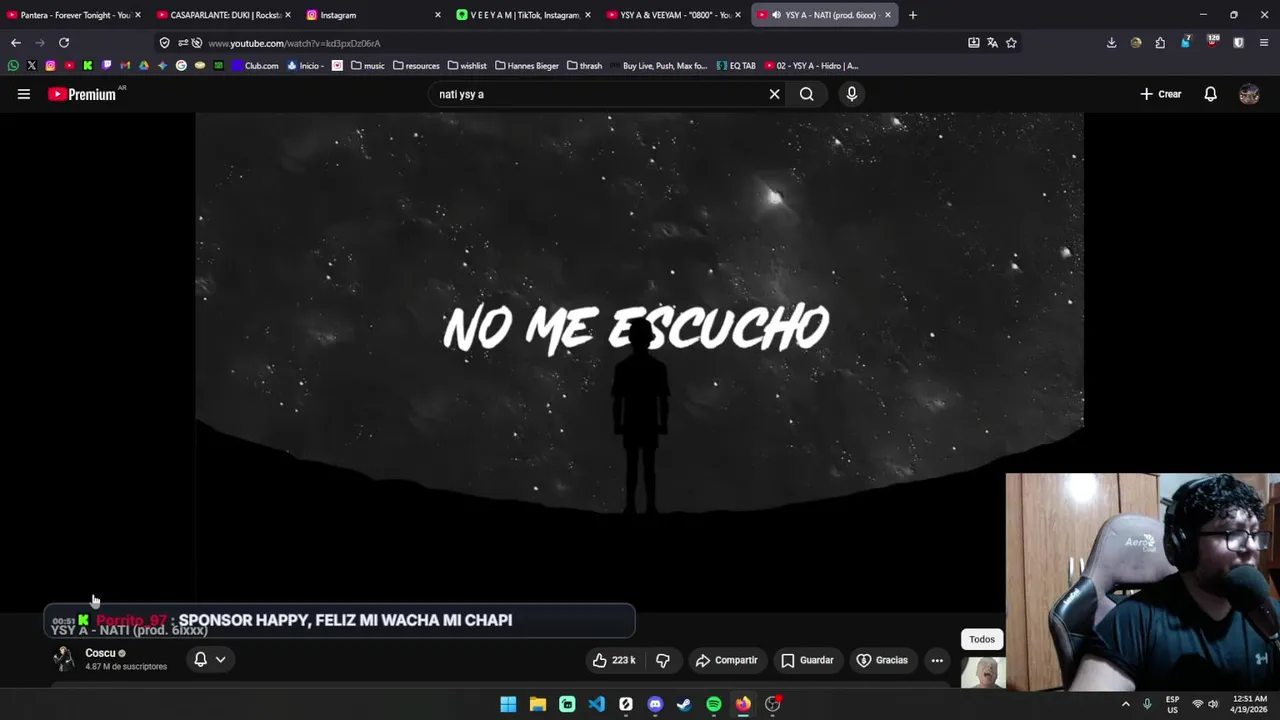Bookmark this page with the star icon

click(1011, 43)
